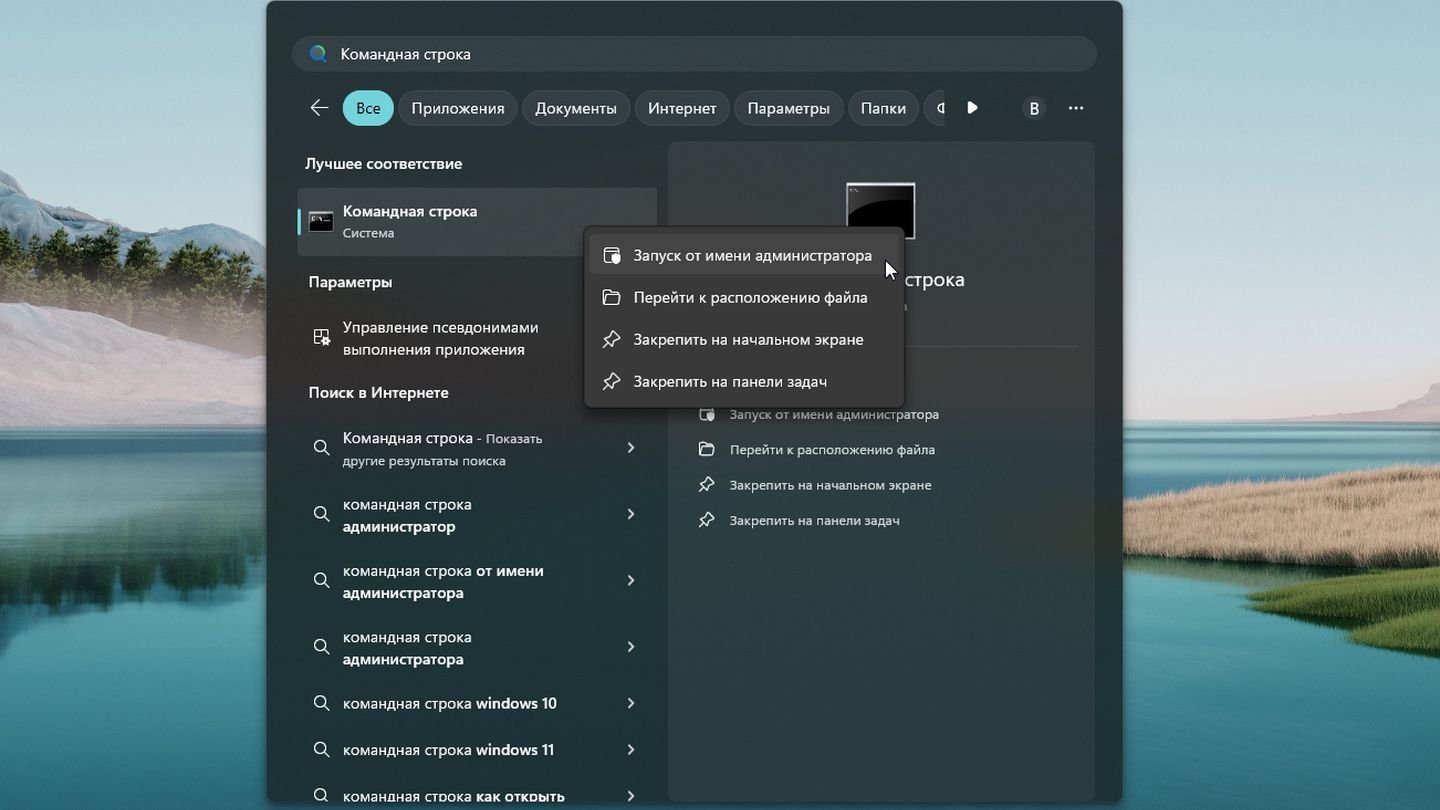Open the three-dots more options menu

1076,108
